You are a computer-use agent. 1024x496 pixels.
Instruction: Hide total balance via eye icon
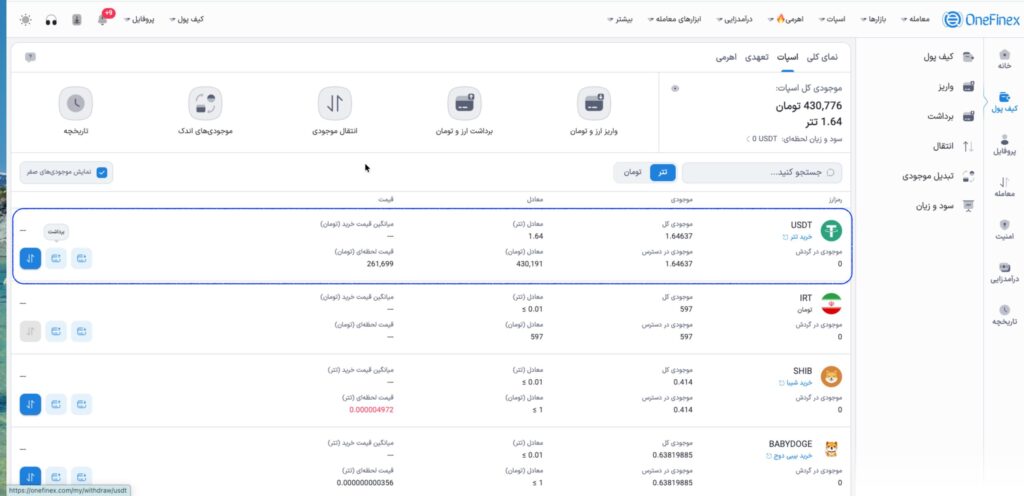(x=675, y=88)
